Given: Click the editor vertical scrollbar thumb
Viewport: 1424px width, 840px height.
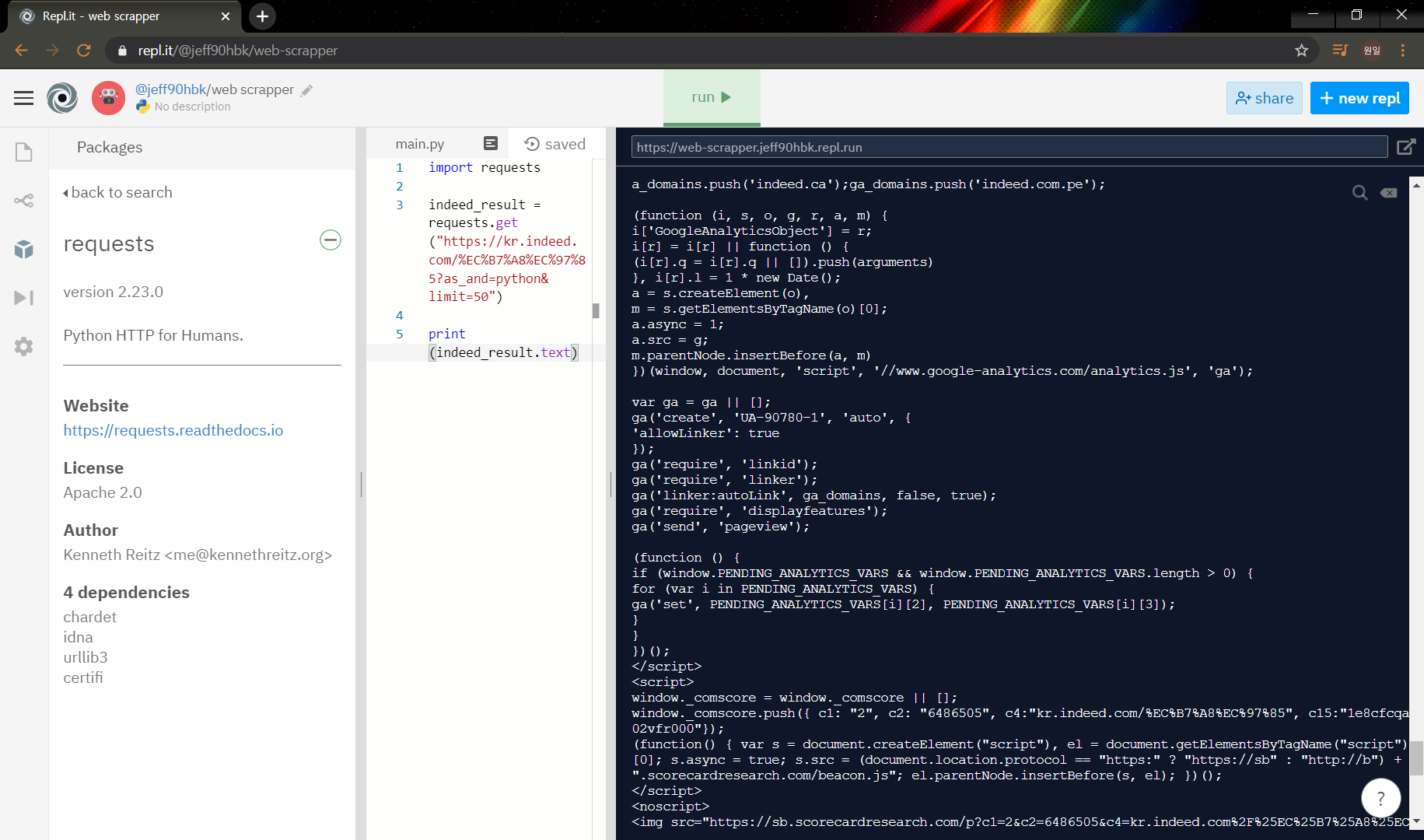Looking at the screenshot, I should (596, 311).
